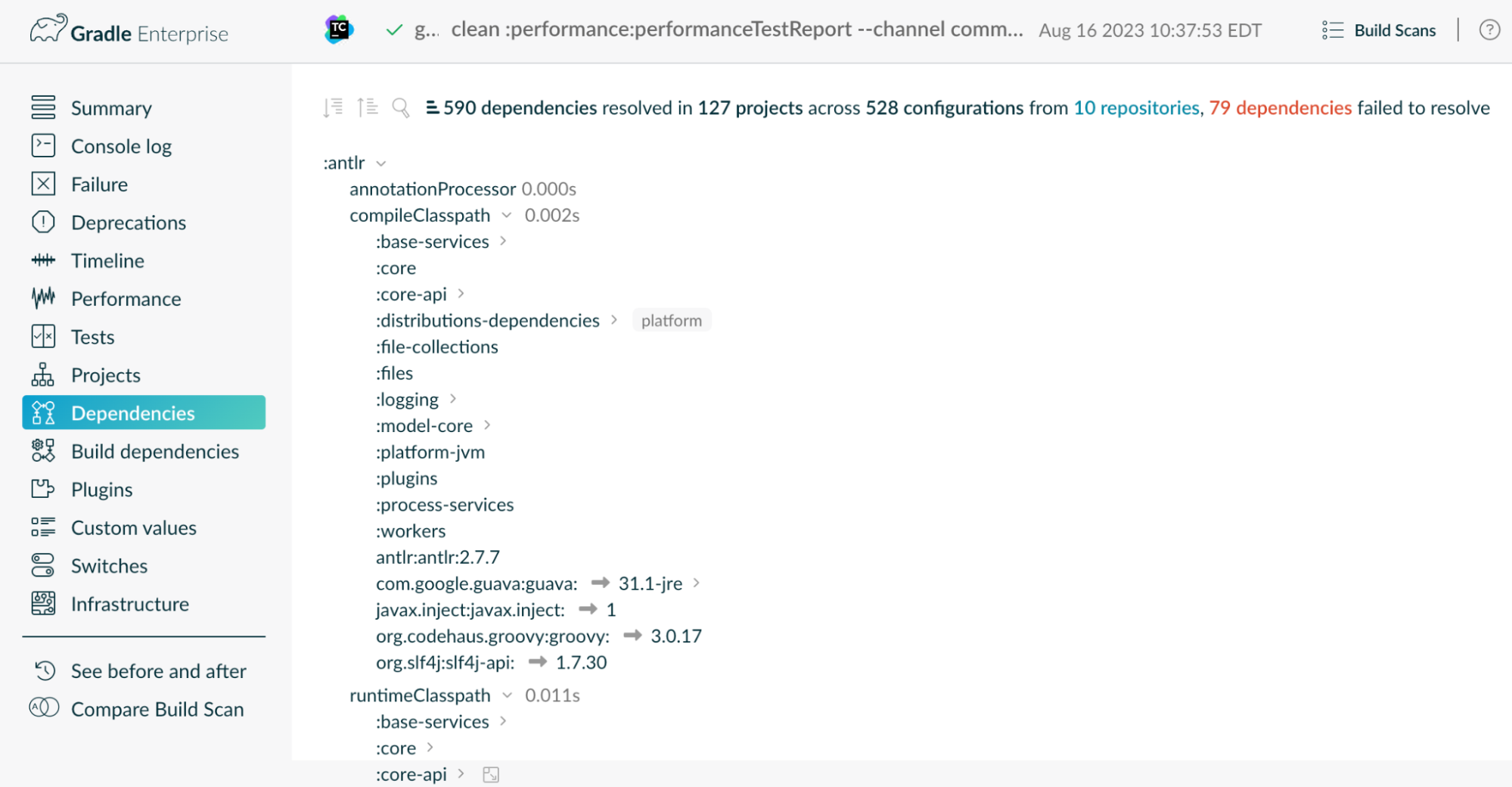
Task: View the 79 failed dependencies
Action: [x=1280, y=107]
